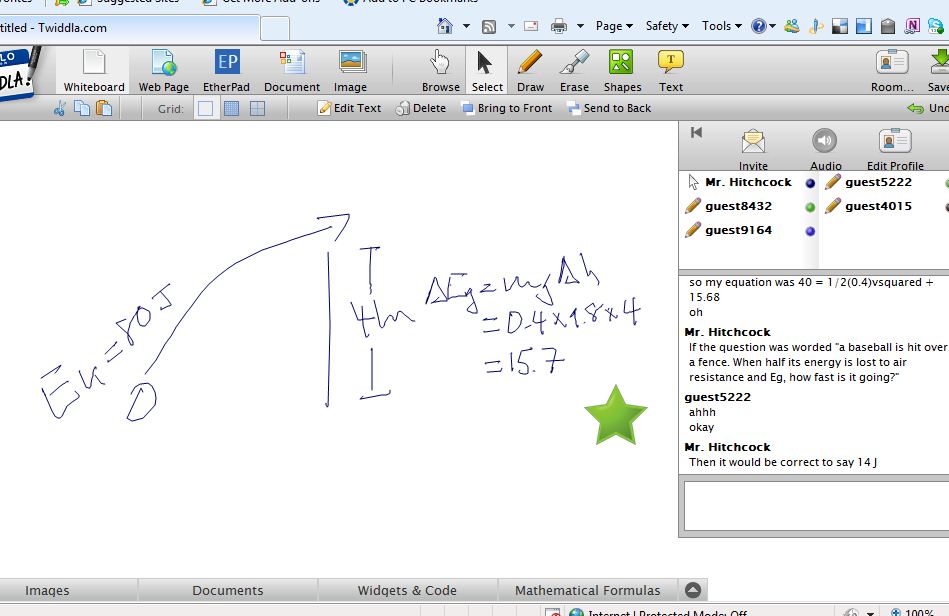Launch the EtherPad tool
The height and width of the screenshot is (616, 949).
[226, 71]
